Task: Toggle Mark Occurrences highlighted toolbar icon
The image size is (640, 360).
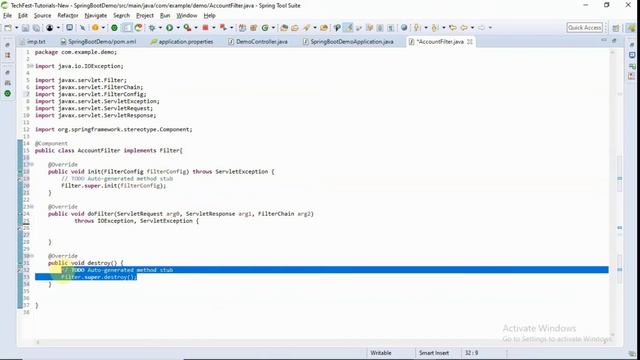Action: click(348, 28)
